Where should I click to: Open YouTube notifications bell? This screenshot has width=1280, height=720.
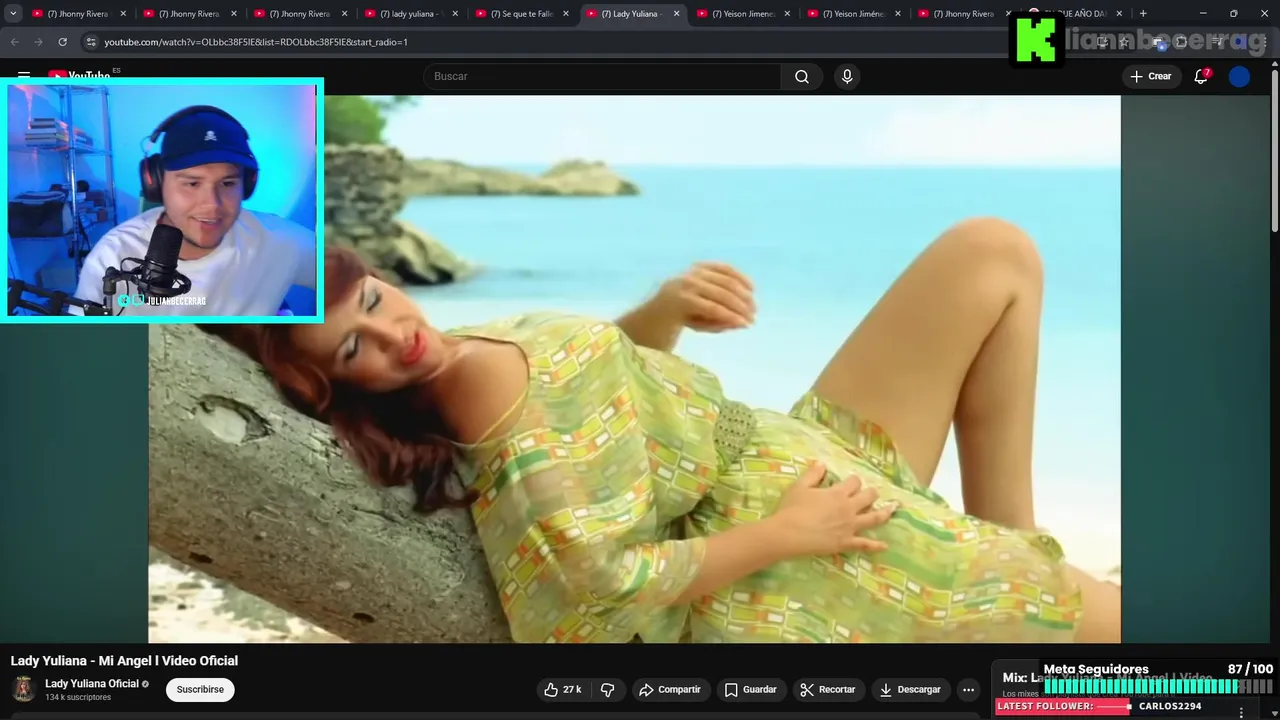[x=1201, y=76]
